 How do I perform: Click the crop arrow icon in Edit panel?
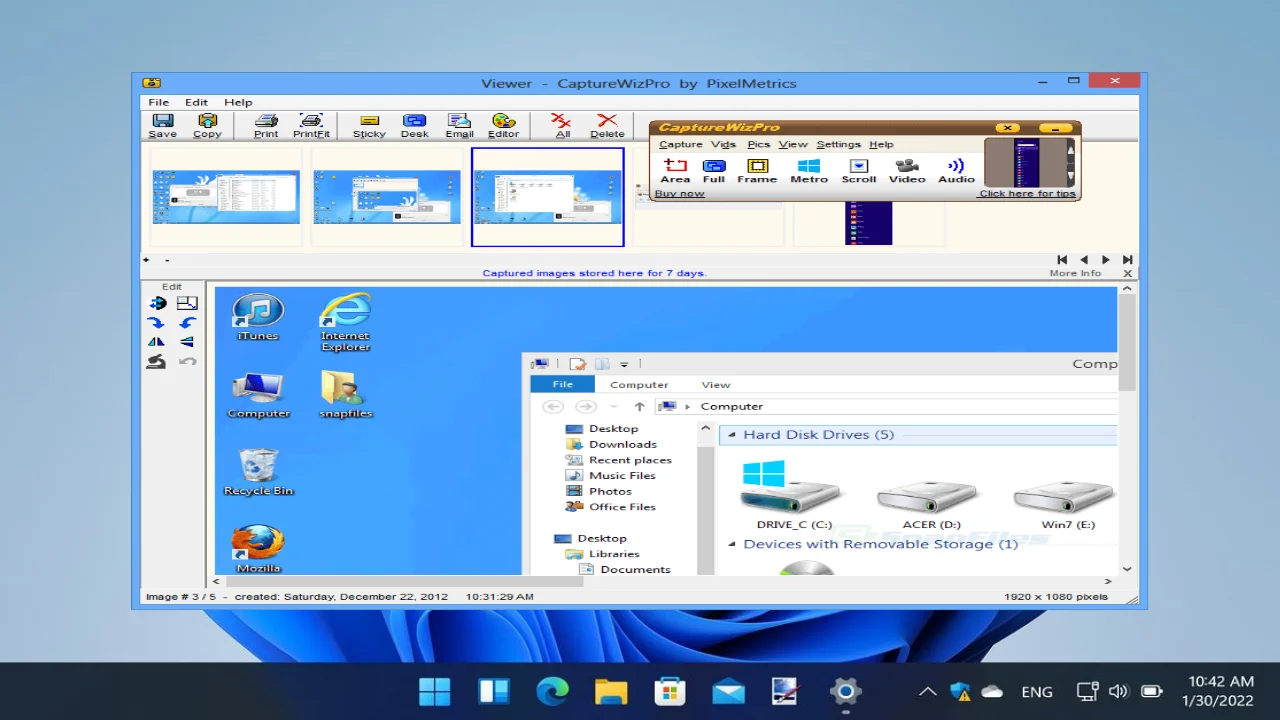[x=157, y=303]
